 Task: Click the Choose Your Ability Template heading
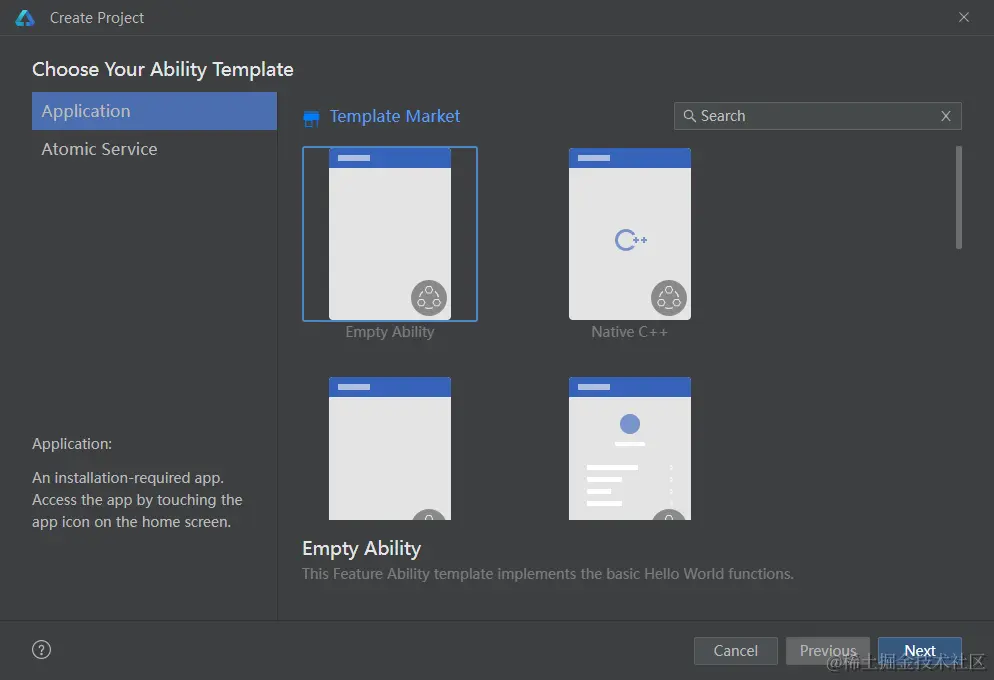pos(163,69)
